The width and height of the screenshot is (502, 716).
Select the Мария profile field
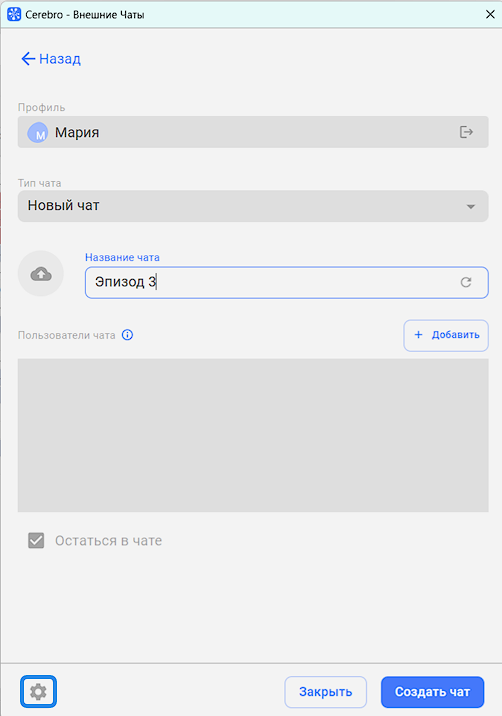(x=253, y=132)
